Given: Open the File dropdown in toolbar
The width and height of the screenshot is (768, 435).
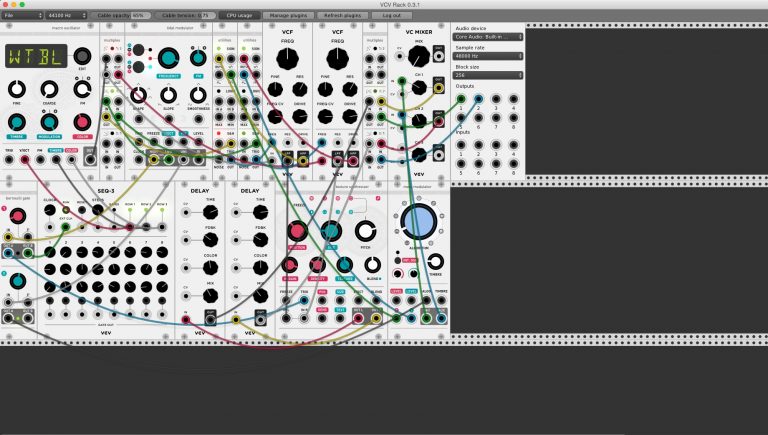Looking at the screenshot, I should [x=22, y=15].
